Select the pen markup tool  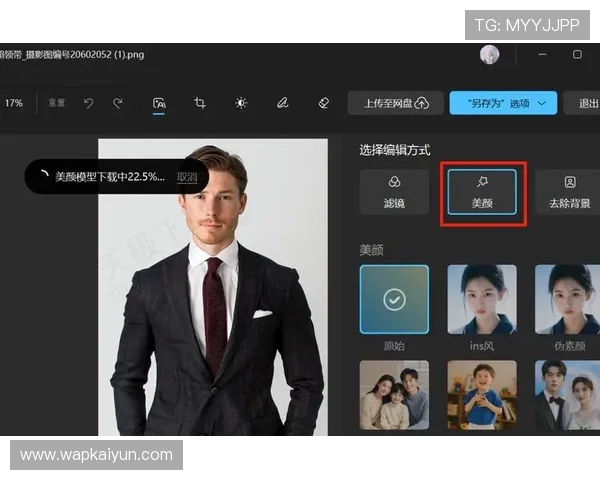click(x=282, y=103)
